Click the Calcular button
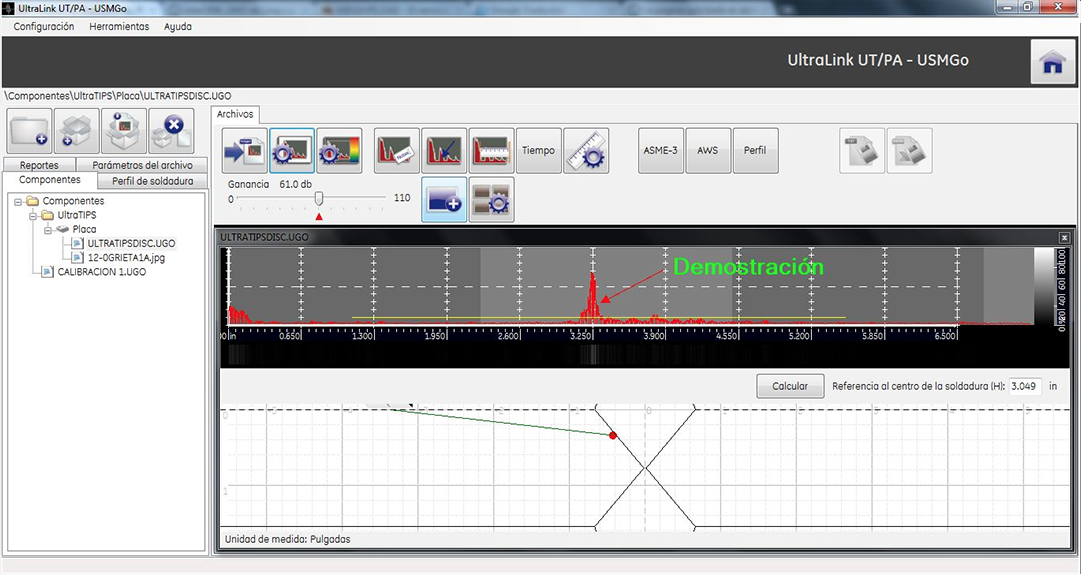This screenshot has width=1082, height=575. (x=790, y=387)
